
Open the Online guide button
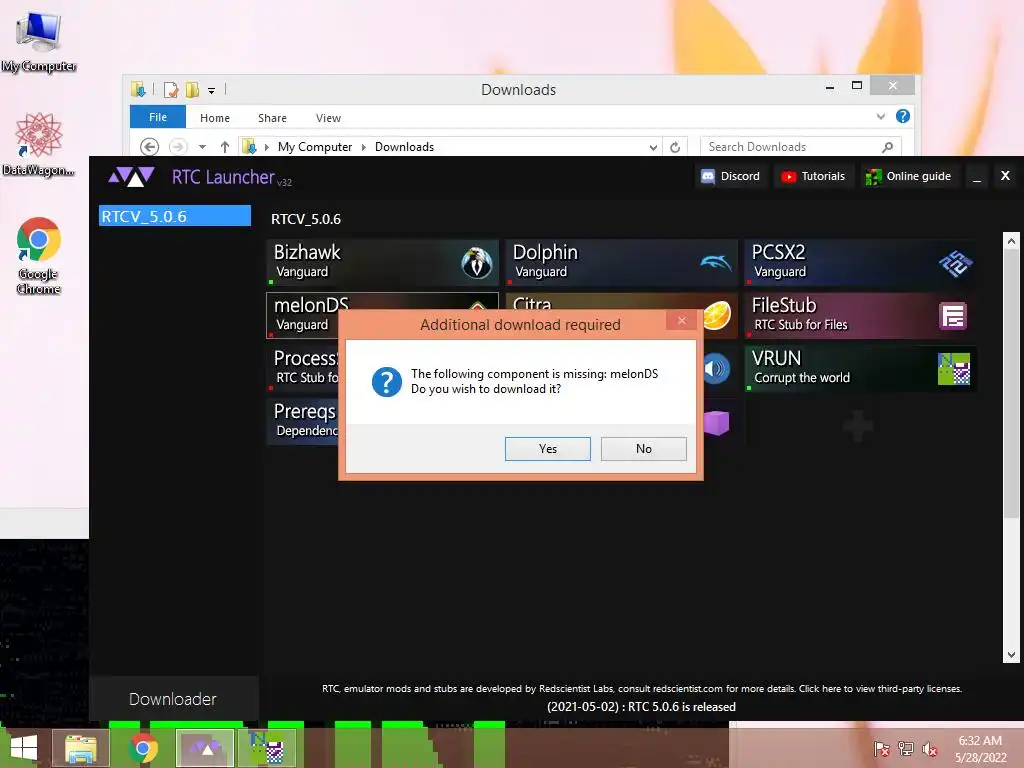(x=908, y=176)
